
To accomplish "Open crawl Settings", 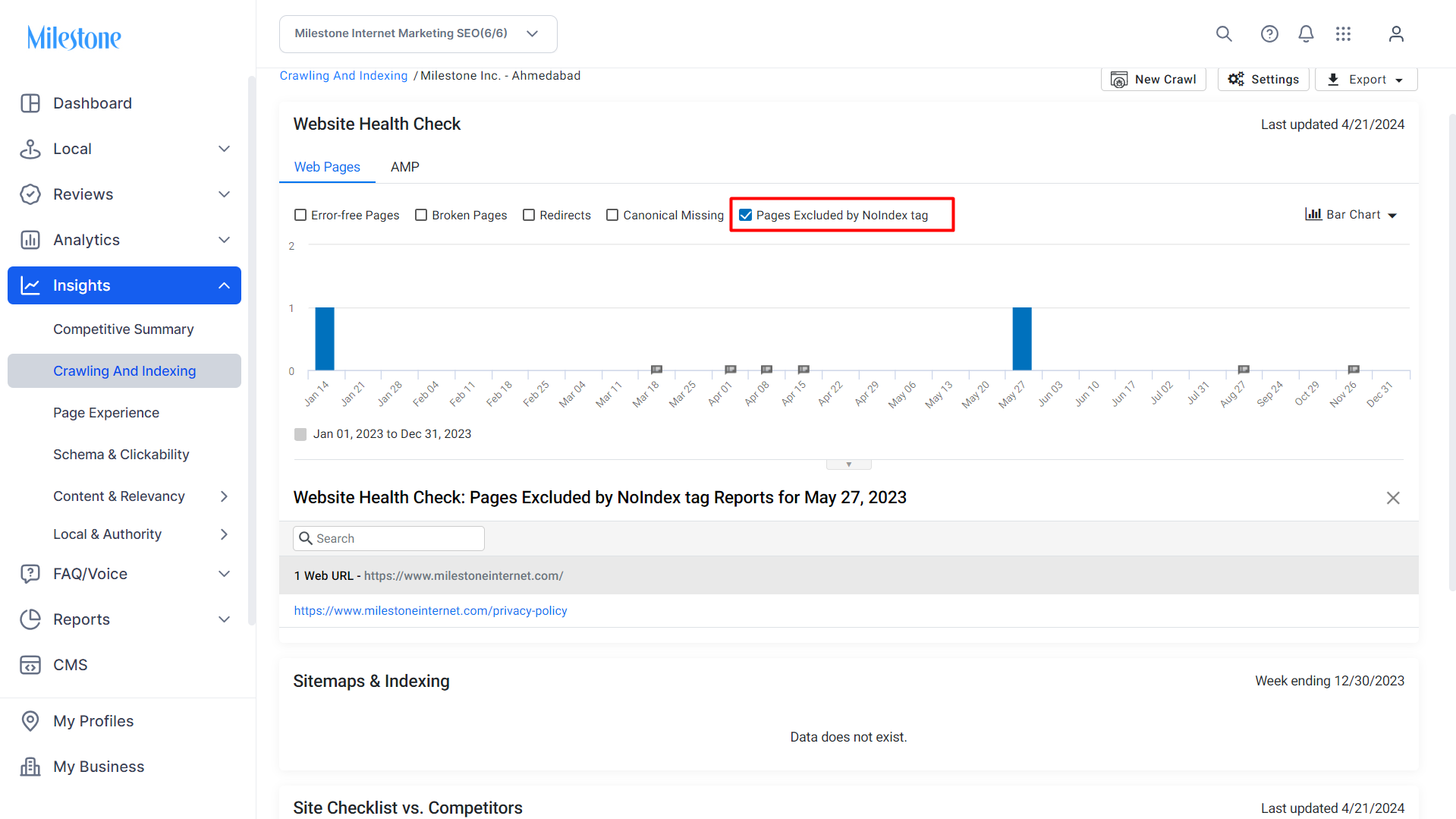I will (1263, 80).
